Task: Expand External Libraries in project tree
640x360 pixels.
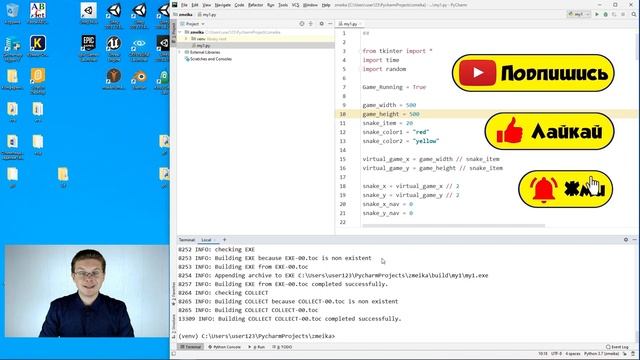Action: point(180,52)
